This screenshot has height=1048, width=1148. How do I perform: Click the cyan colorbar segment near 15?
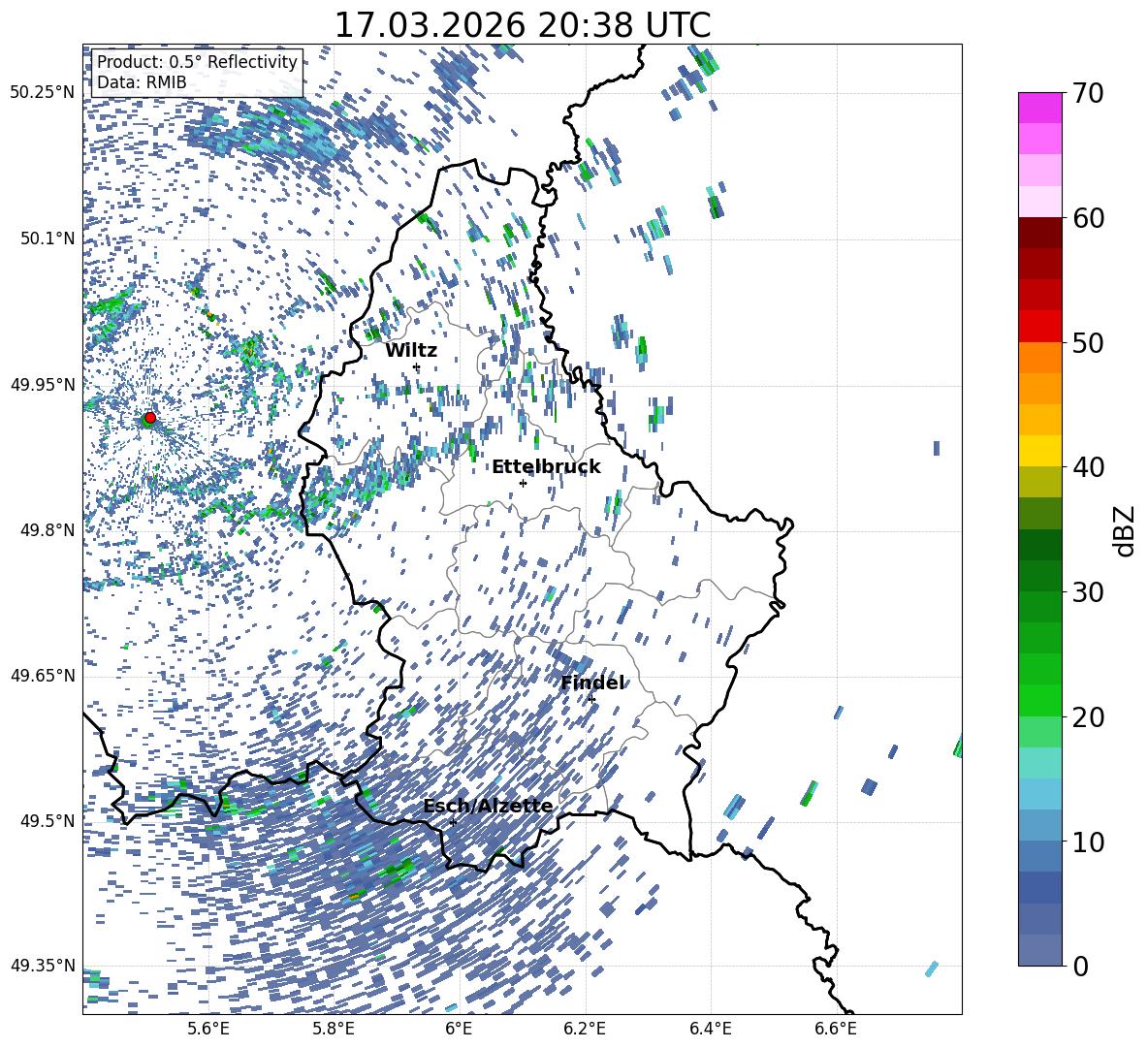(x=1039, y=763)
